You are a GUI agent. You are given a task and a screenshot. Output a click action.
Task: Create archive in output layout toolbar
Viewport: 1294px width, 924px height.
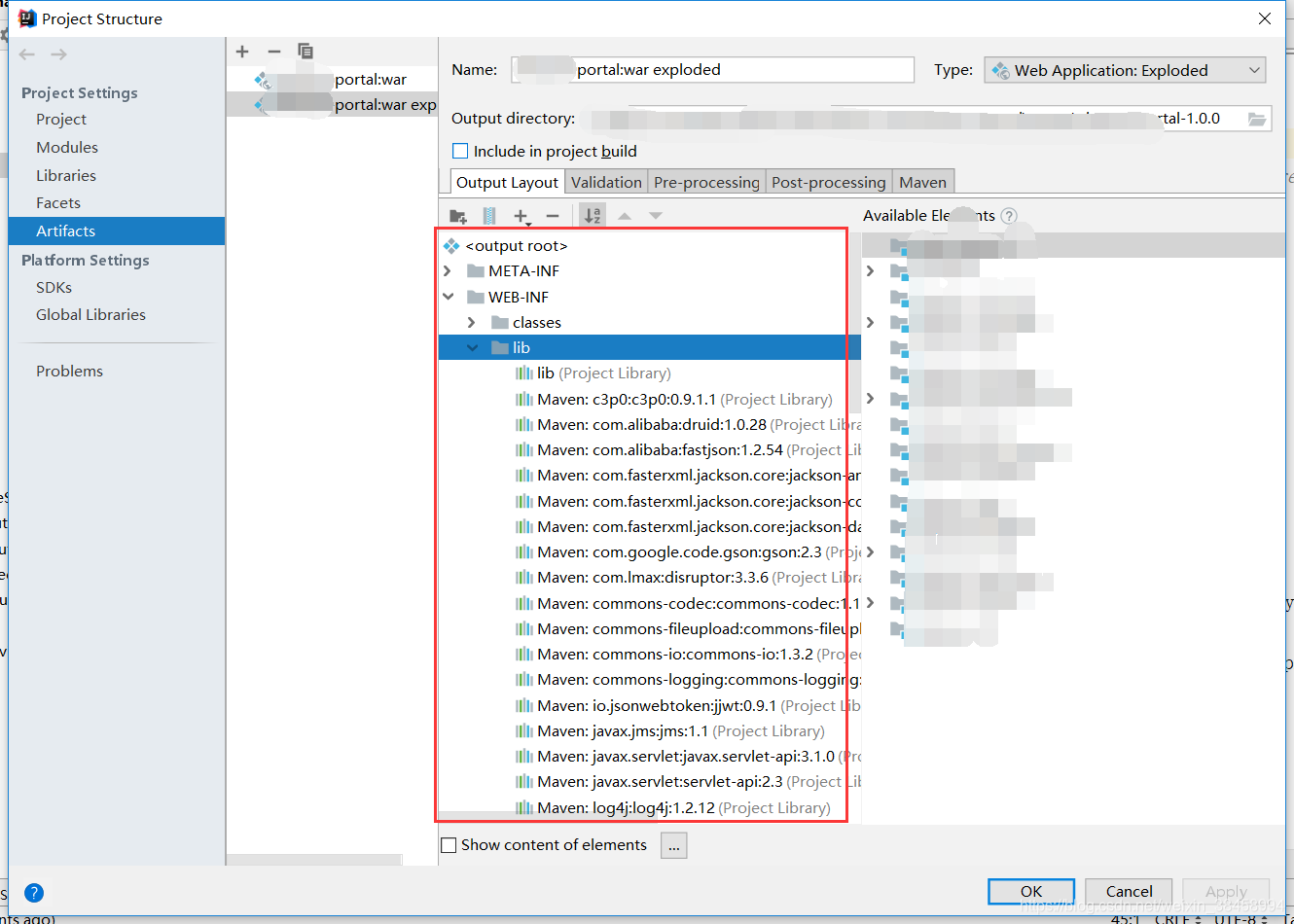[x=489, y=216]
